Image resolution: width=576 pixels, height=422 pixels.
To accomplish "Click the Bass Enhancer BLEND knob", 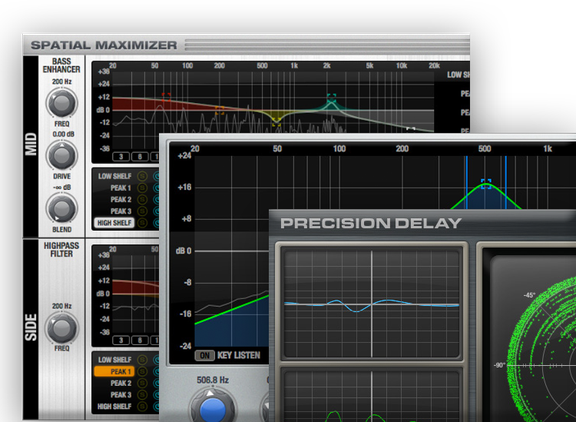I will 62,209.
